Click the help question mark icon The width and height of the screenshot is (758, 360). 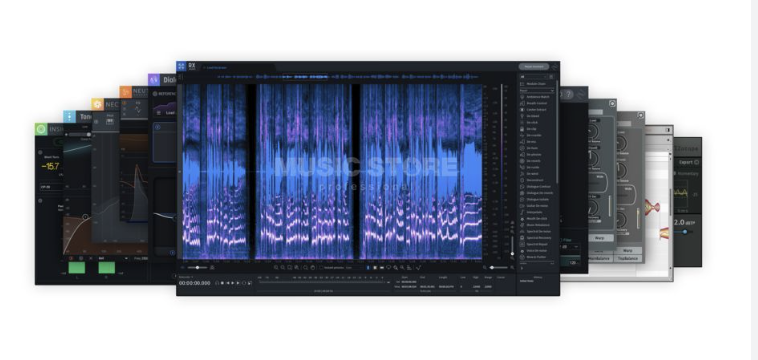569,95
